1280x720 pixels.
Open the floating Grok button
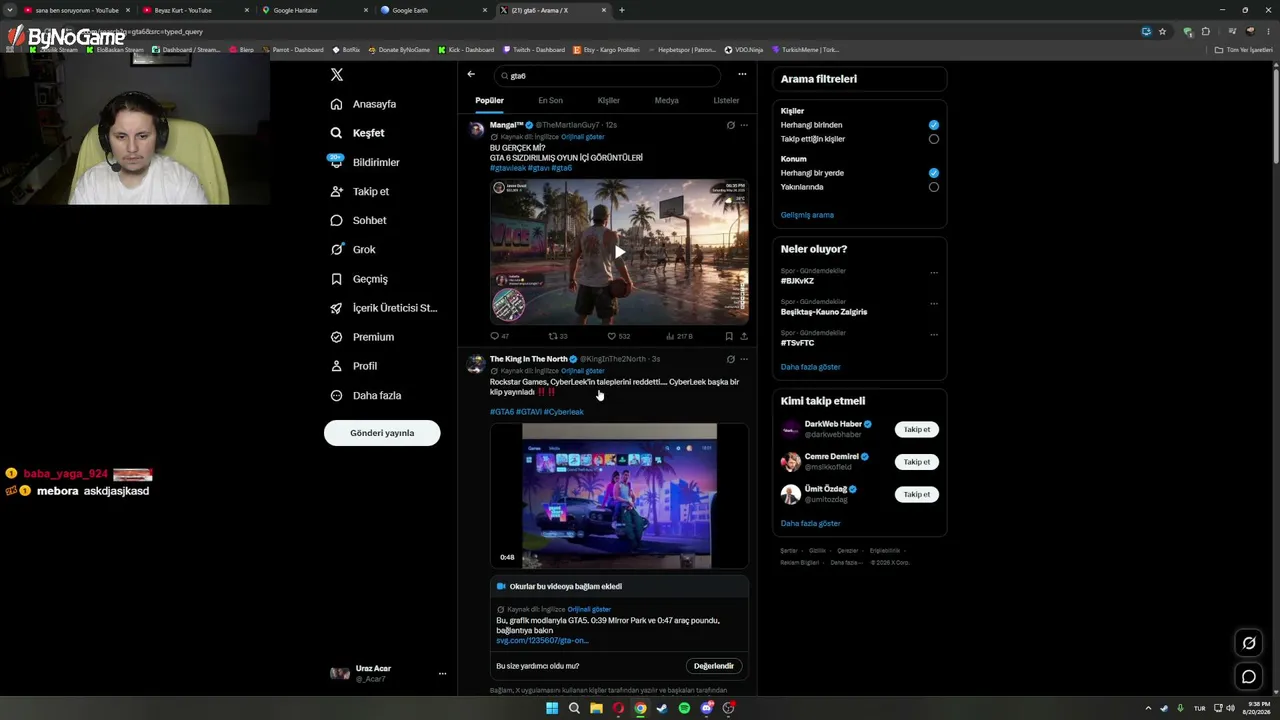click(1249, 643)
